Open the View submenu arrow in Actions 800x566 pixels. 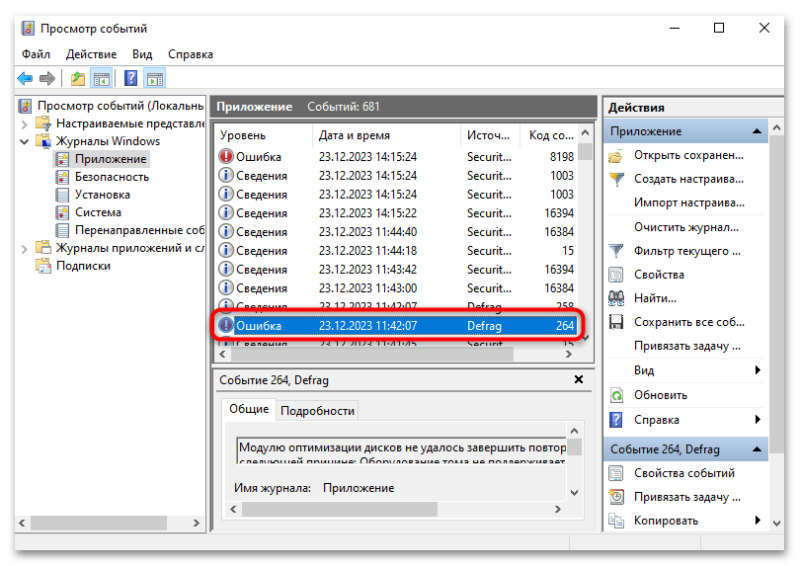[x=758, y=371]
